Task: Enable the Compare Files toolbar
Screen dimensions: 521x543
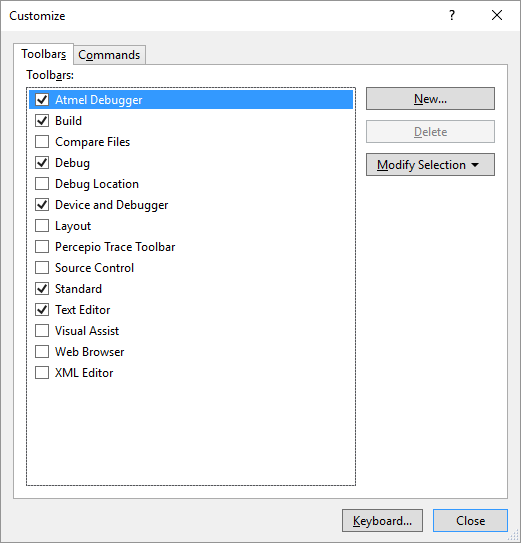Action: point(42,142)
